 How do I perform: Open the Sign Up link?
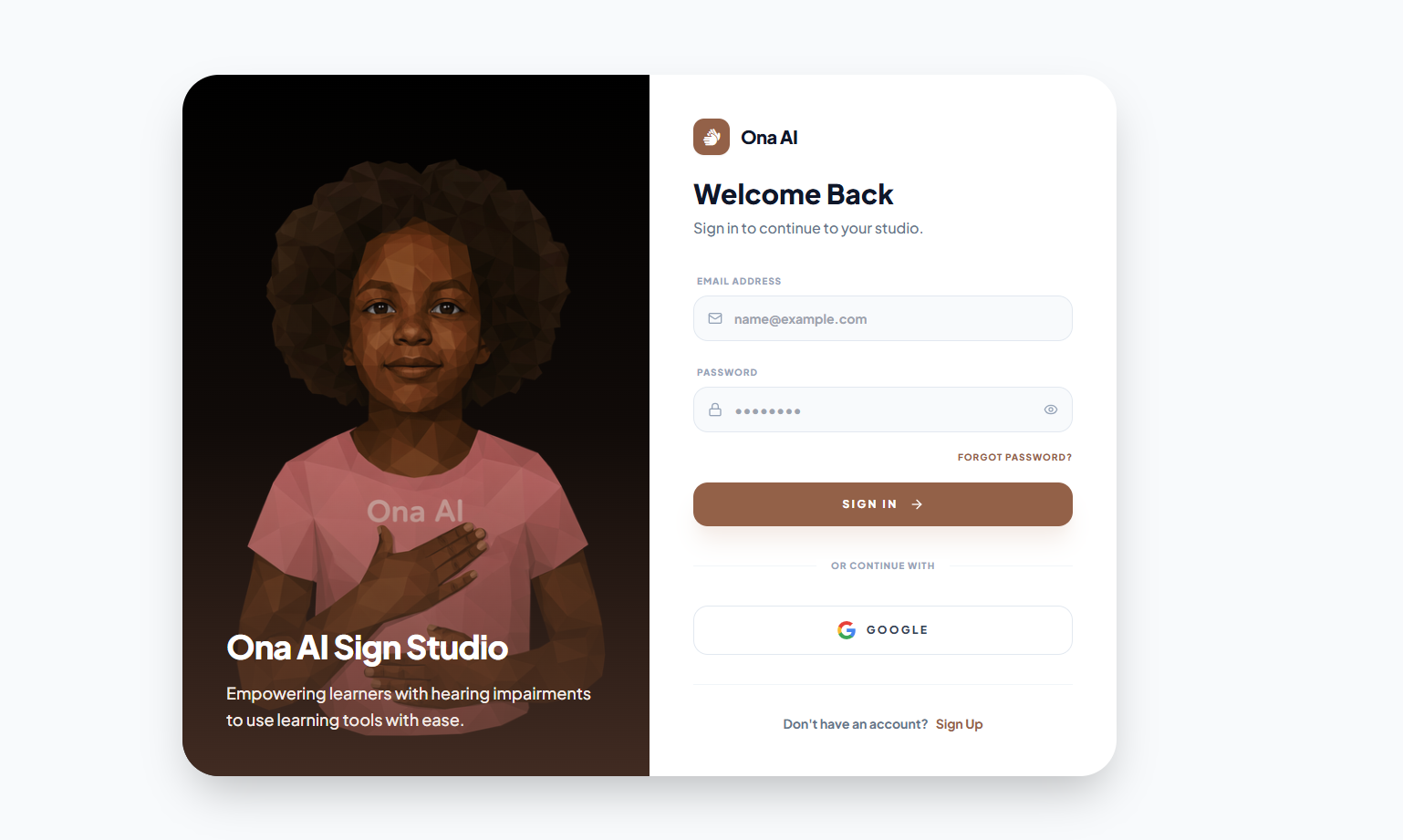click(x=959, y=724)
